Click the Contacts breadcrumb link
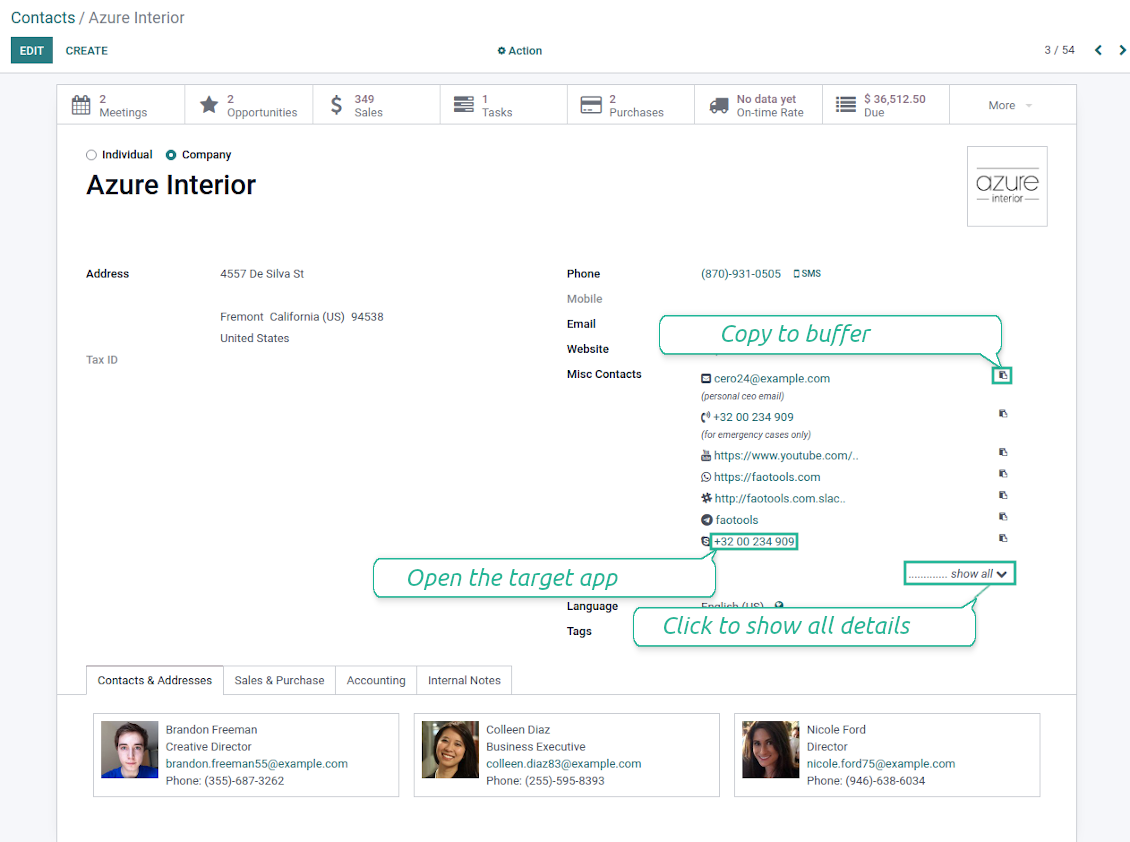This screenshot has height=842, width=1130. tap(43, 18)
